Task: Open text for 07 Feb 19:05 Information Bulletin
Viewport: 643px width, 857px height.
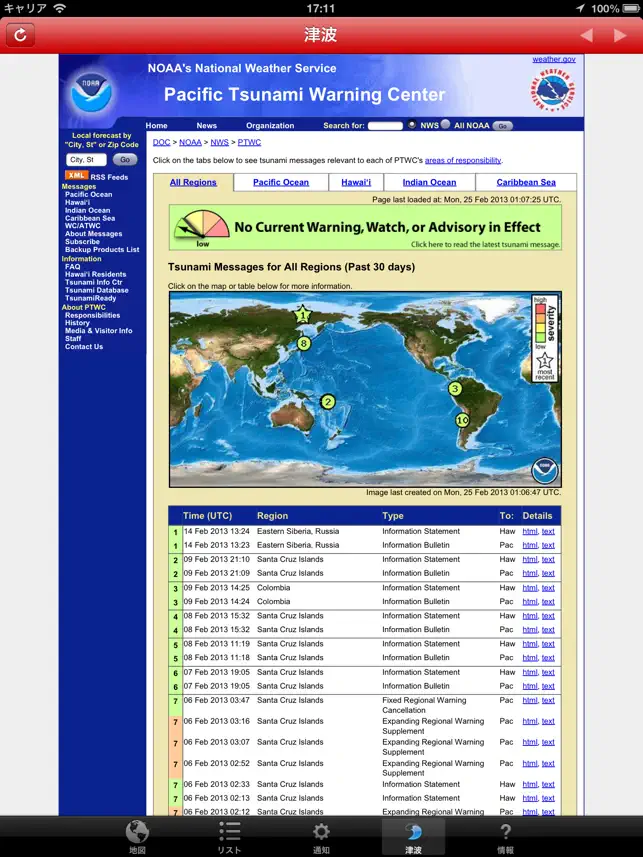Action: [548, 686]
